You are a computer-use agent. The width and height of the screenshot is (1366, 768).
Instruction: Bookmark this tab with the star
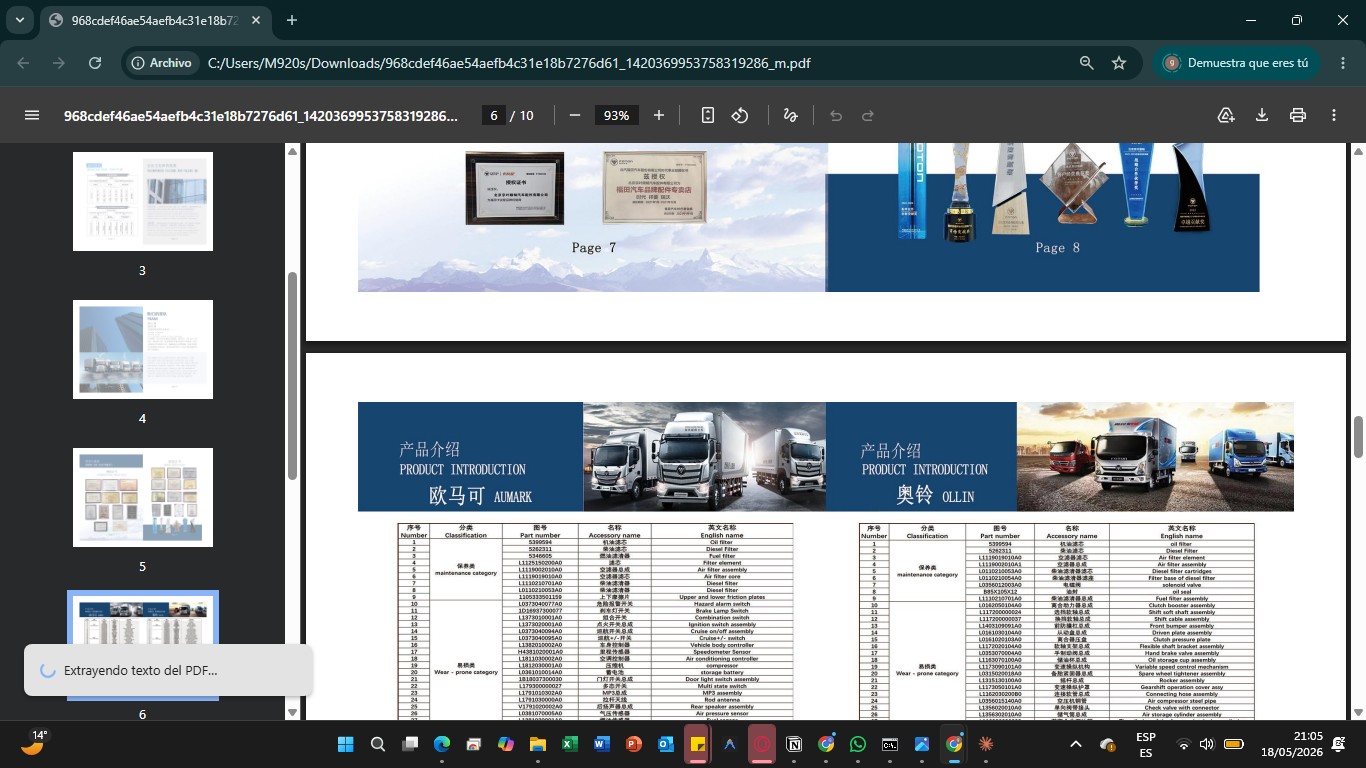pyautogui.click(x=1119, y=63)
